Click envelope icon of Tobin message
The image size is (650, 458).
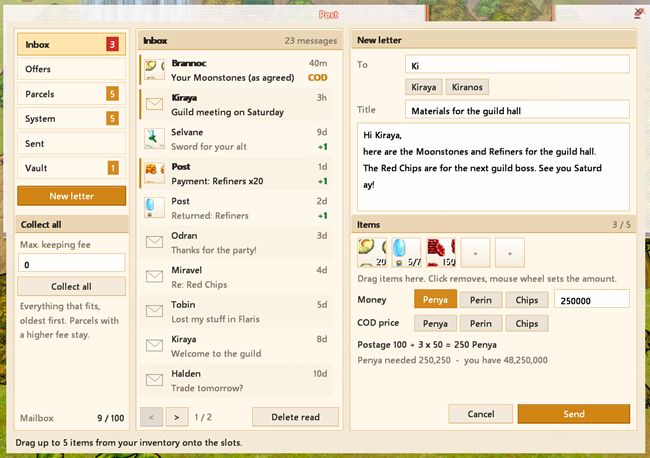(x=154, y=311)
